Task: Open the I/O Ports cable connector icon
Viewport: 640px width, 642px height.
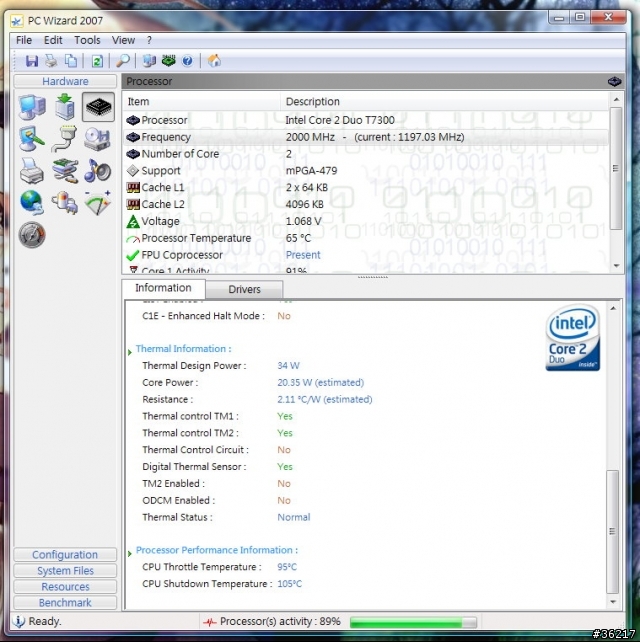Action: coord(65,138)
